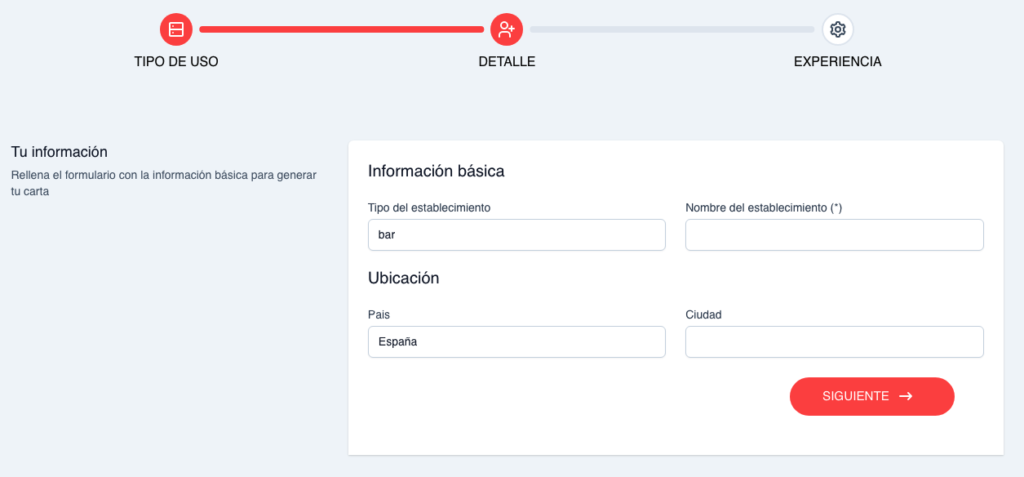Click the red completed progress bar segment

[342, 29]
